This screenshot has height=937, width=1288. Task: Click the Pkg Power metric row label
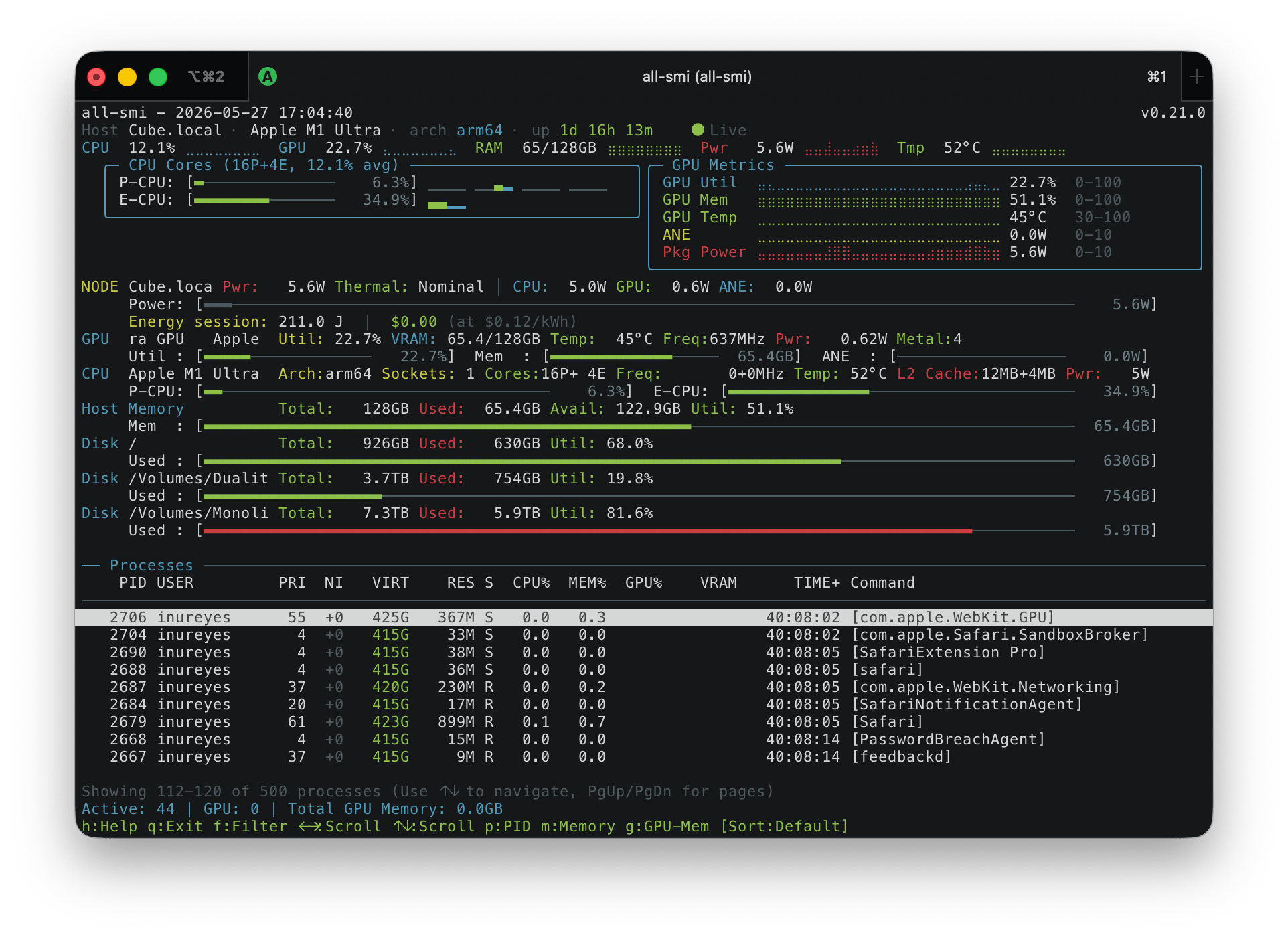704,252
